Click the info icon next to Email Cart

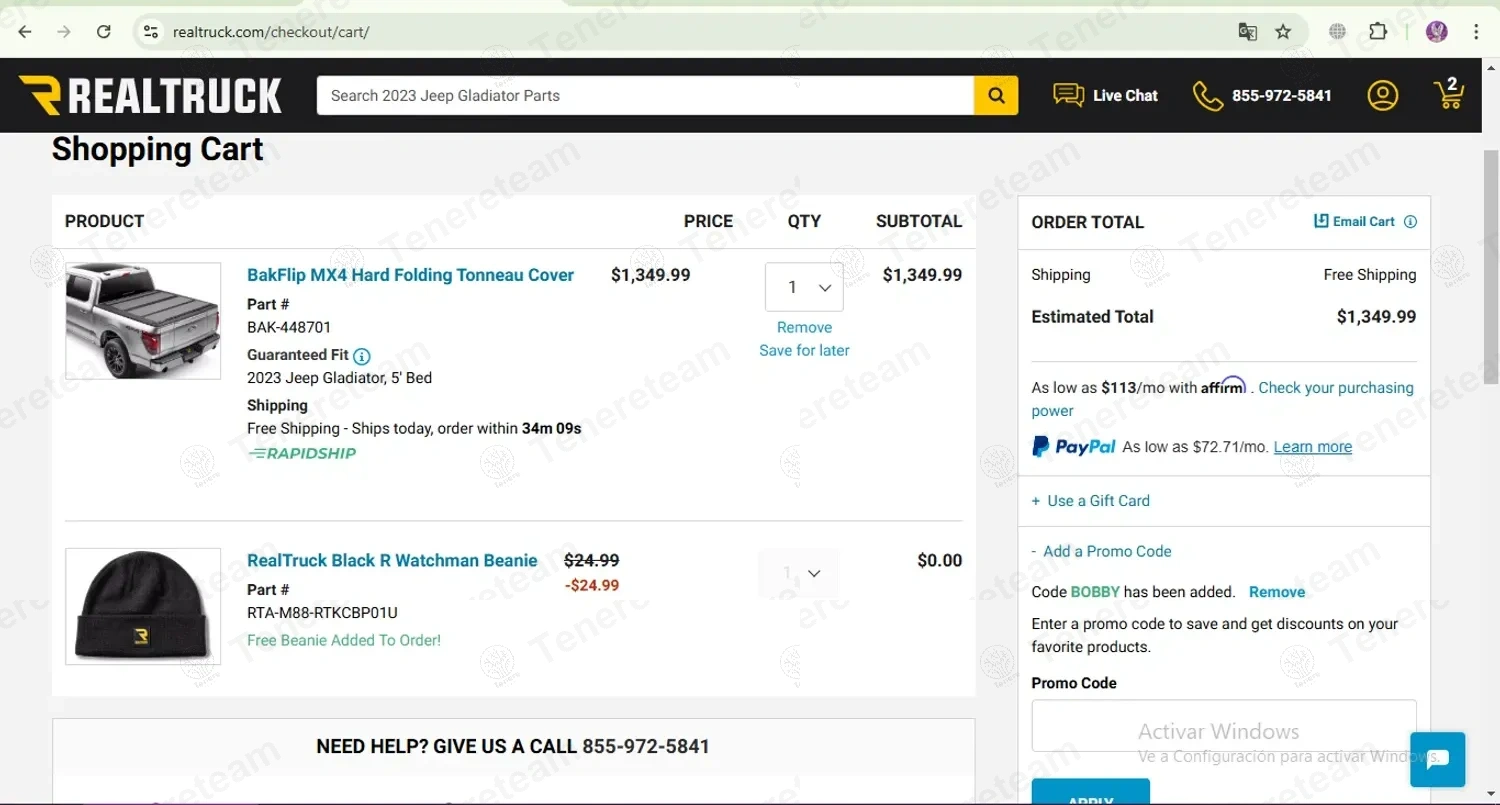click(x=1410, y=222)
